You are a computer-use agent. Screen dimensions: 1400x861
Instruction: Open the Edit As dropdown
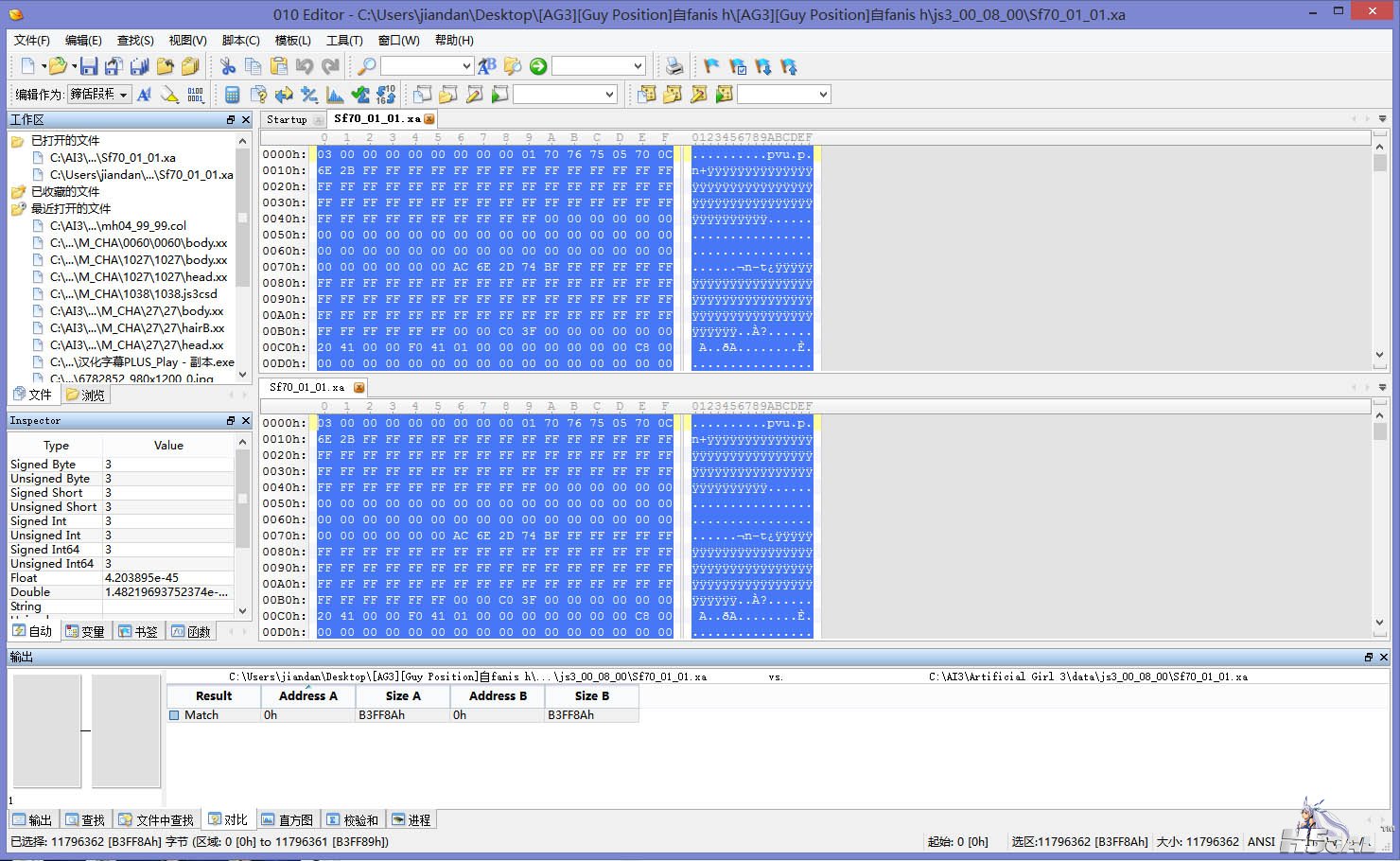[98, 95]
